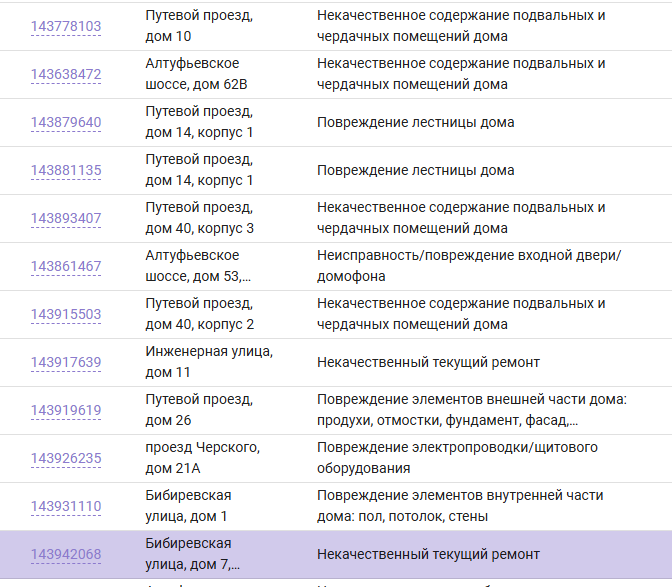
Task: Select the Путевой проезд, дом 10 address cell
Action: [199, 27]
